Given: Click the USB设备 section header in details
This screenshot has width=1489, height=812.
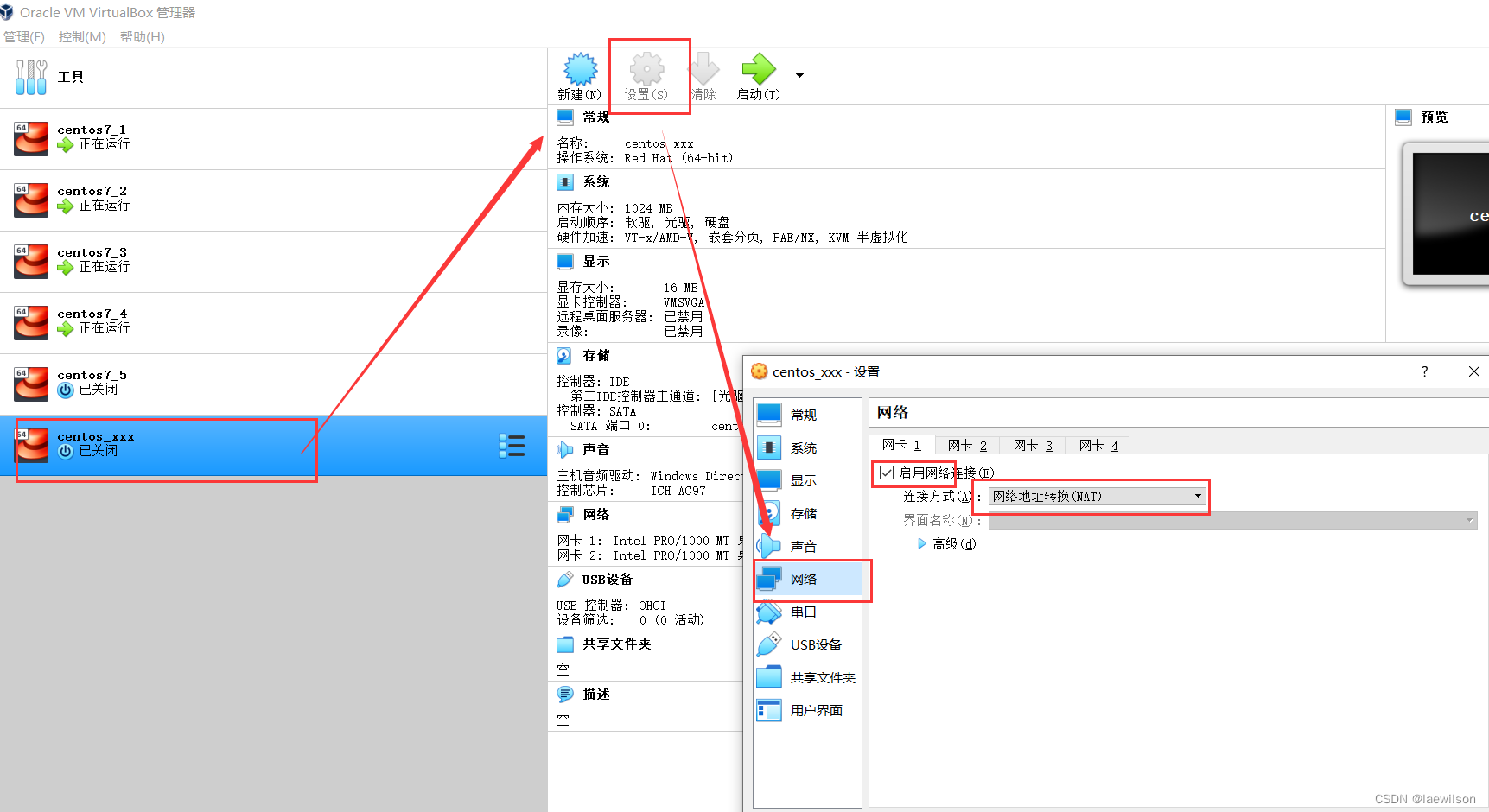Looking at the screenshot, I should tap(608, 579).
